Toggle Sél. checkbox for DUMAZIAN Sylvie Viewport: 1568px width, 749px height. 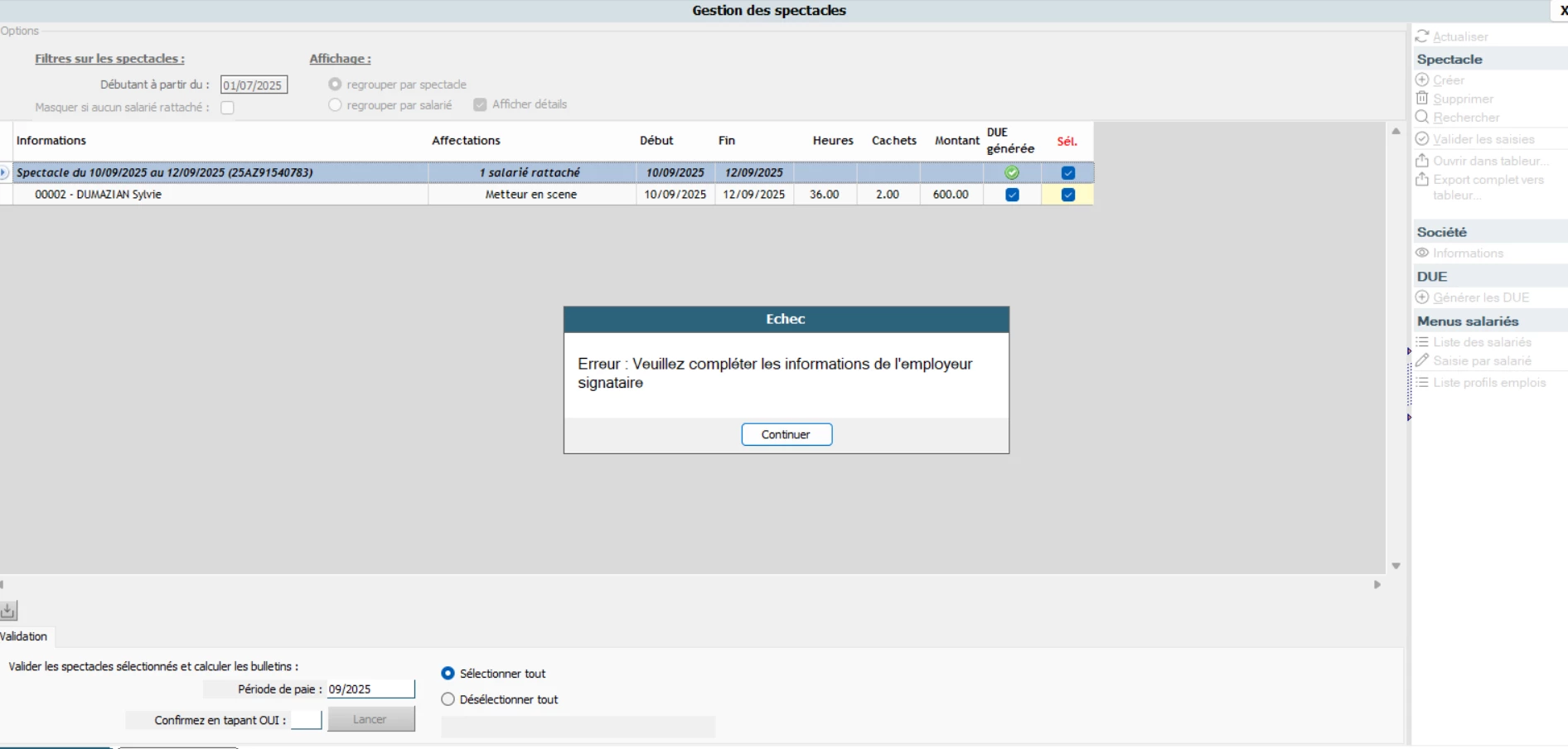(x=1068, y=195)
